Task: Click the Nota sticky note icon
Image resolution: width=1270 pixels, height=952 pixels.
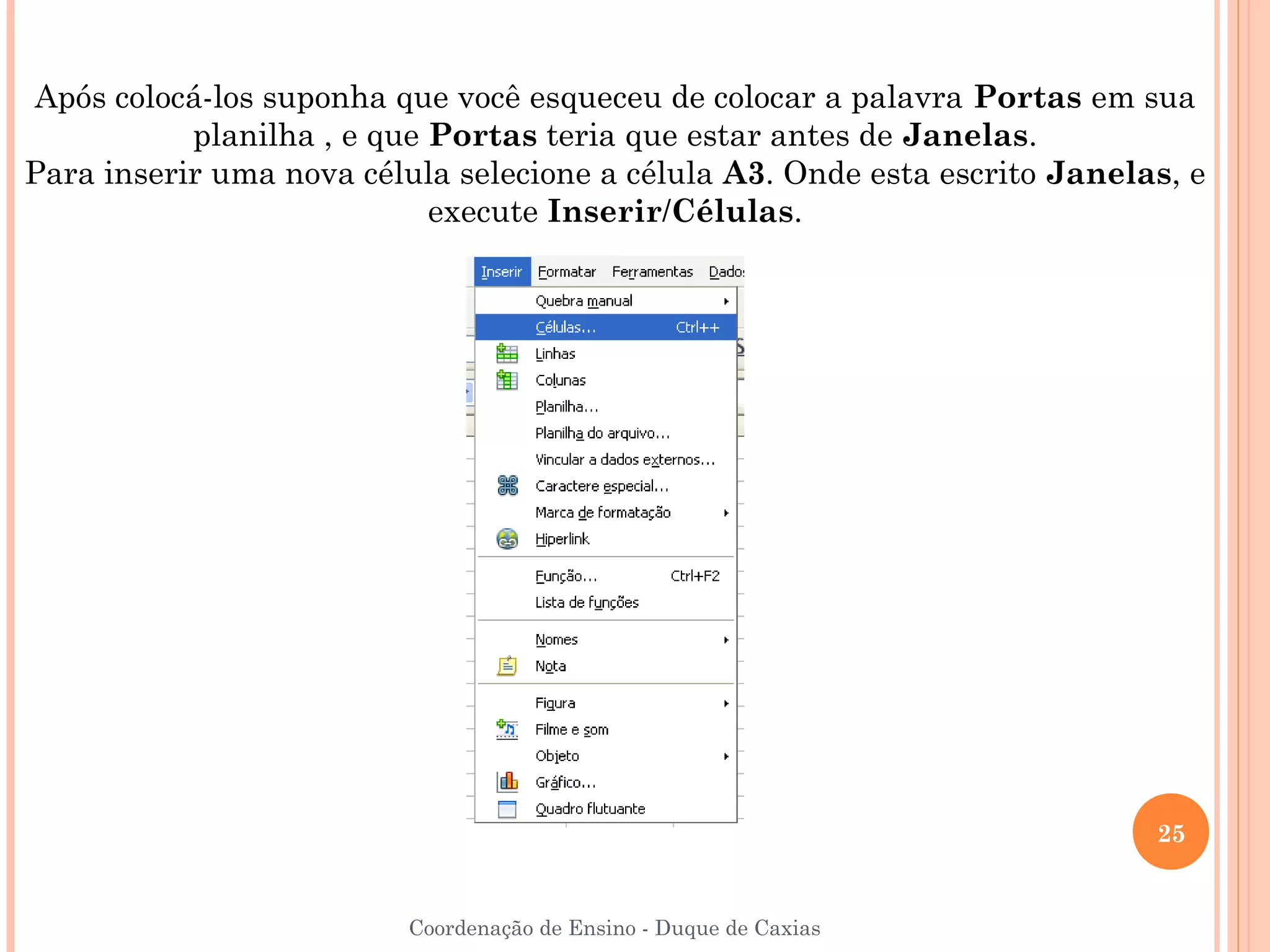Action: click(507, 666)
